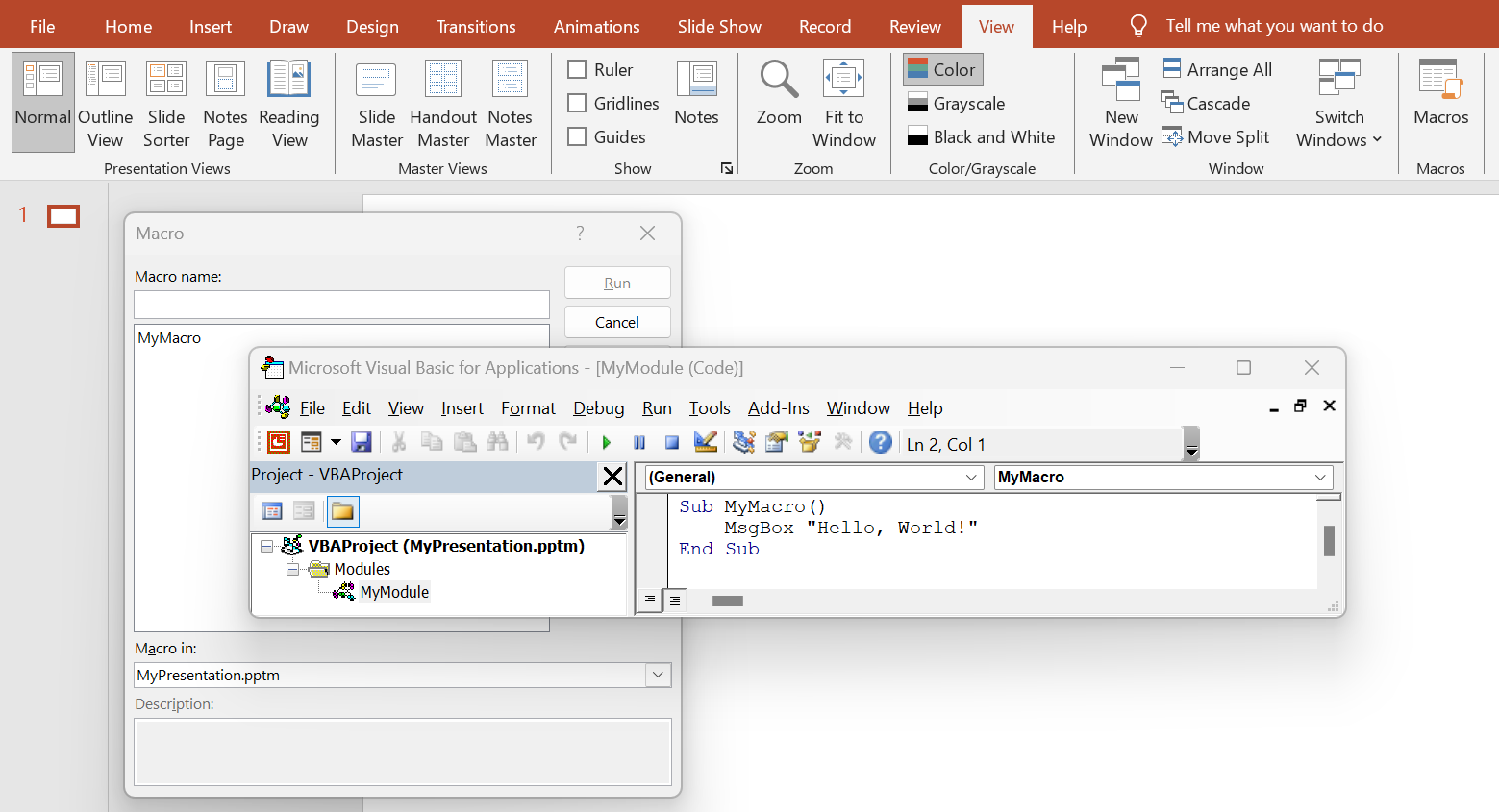Save the VBA project with floppy icon
Image resolution: width=1499 pixels, height=812 pixels.
[362, 442]
